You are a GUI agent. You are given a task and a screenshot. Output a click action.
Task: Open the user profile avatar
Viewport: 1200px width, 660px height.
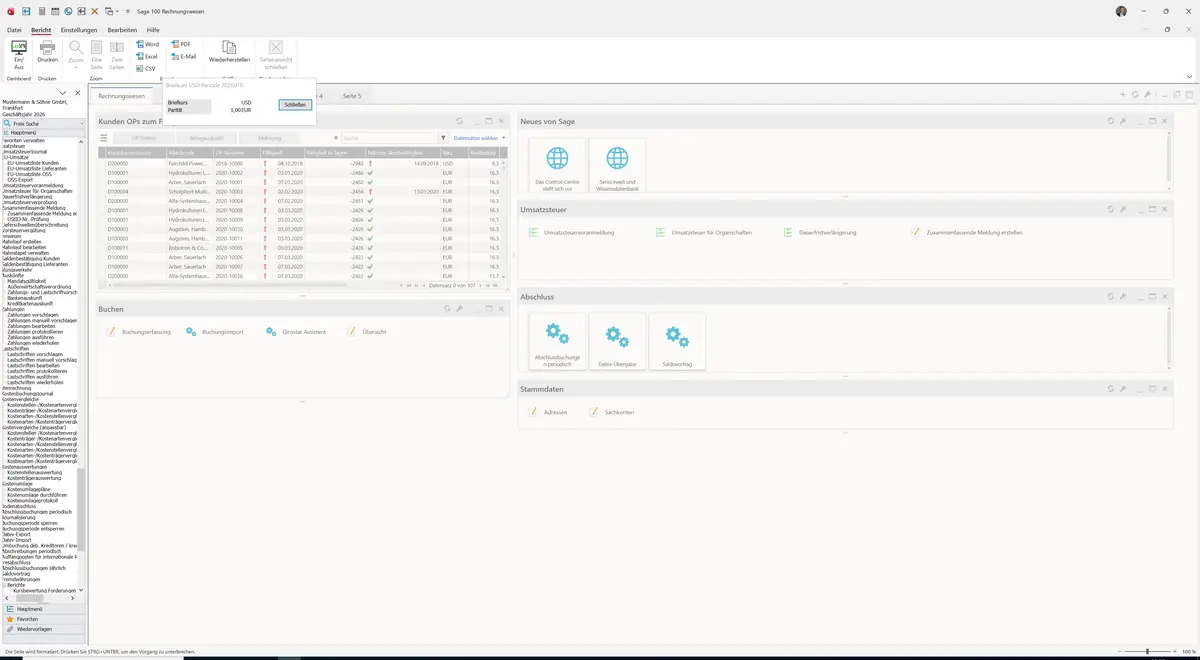1121,11
